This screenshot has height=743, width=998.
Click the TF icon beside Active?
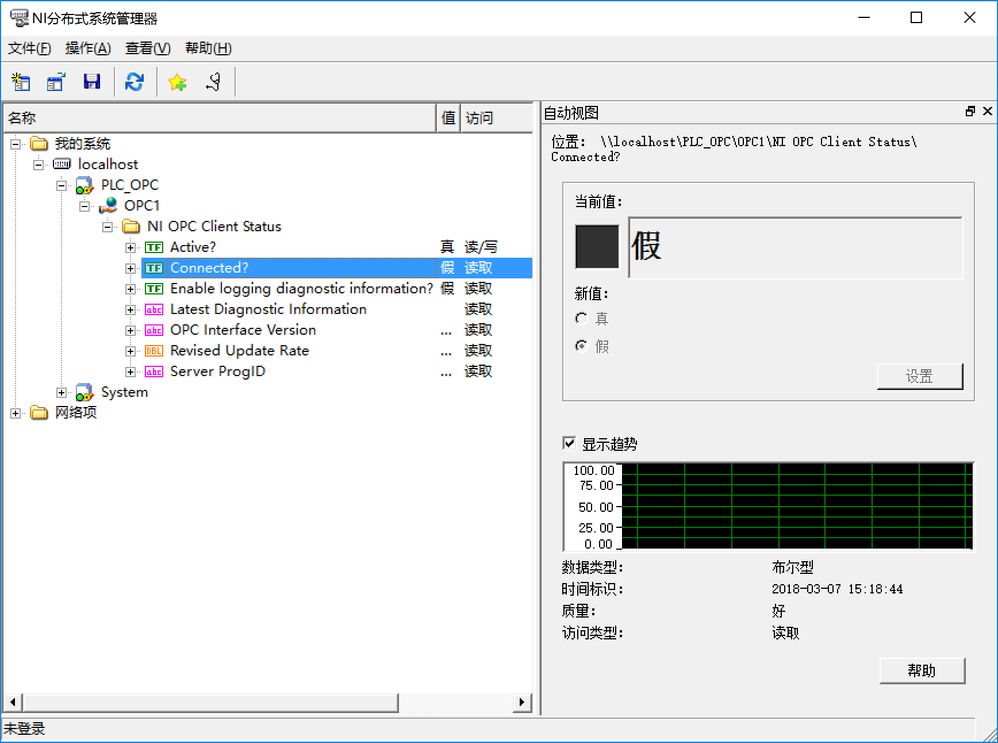pyautogui.click(x=154, y=247)
